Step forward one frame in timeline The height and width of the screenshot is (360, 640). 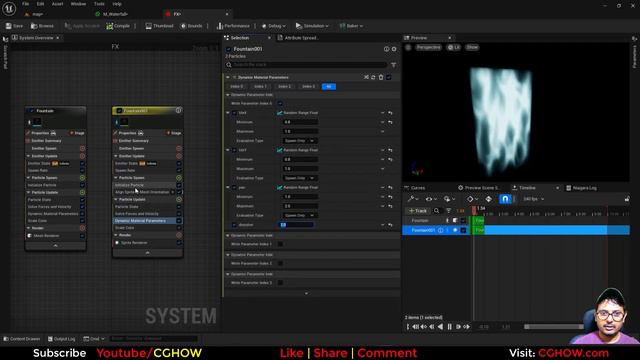(x=458, y=327)
